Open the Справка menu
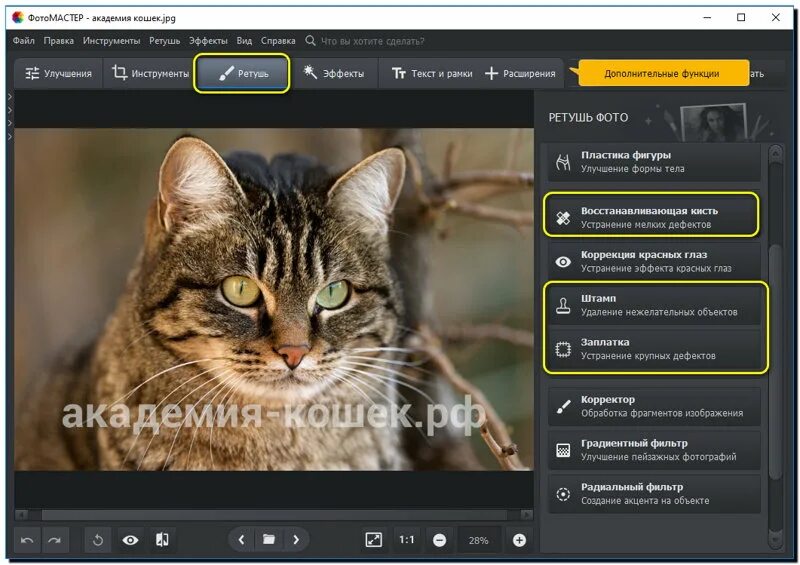The width and height of the screenshot is (800, 565). click(278, 41)
